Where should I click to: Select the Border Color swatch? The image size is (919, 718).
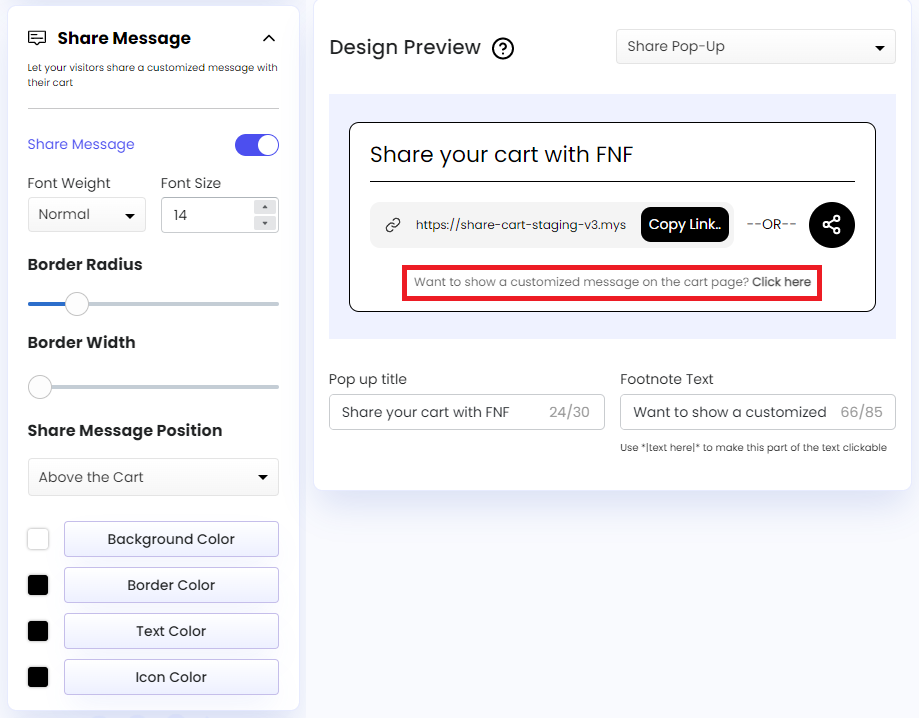(37, 585)
